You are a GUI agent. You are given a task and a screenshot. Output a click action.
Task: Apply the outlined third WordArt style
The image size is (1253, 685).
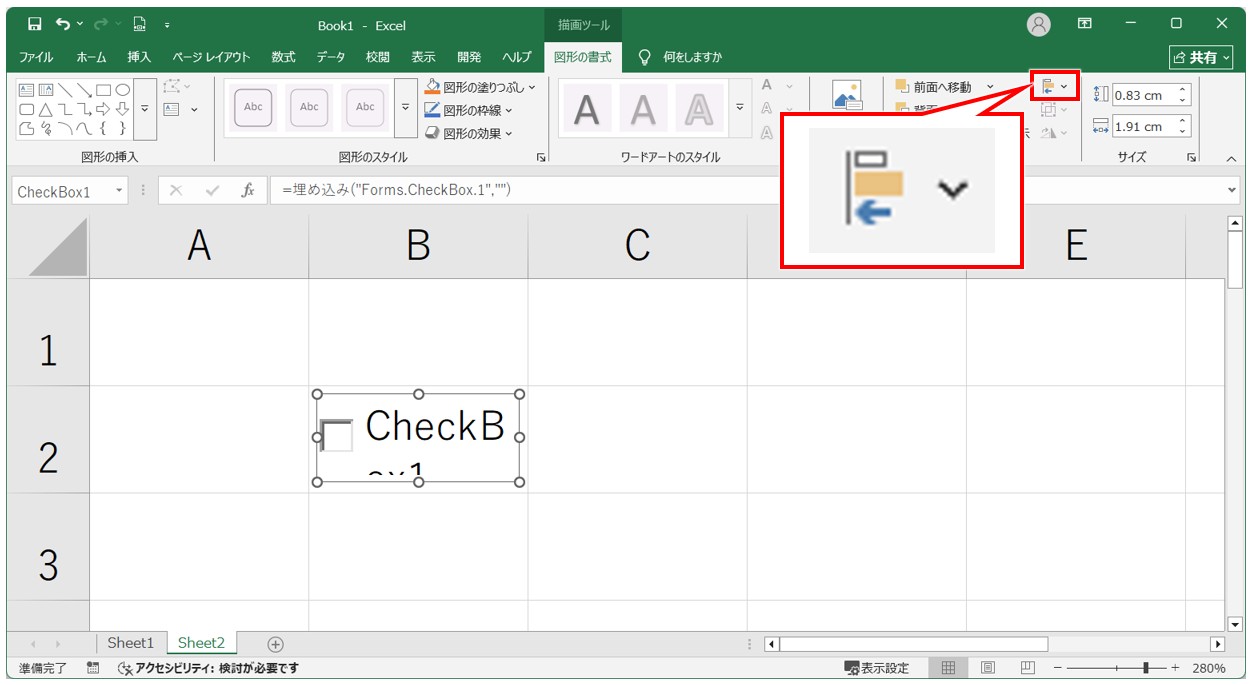pyautogui.click(x=699, y=109)
